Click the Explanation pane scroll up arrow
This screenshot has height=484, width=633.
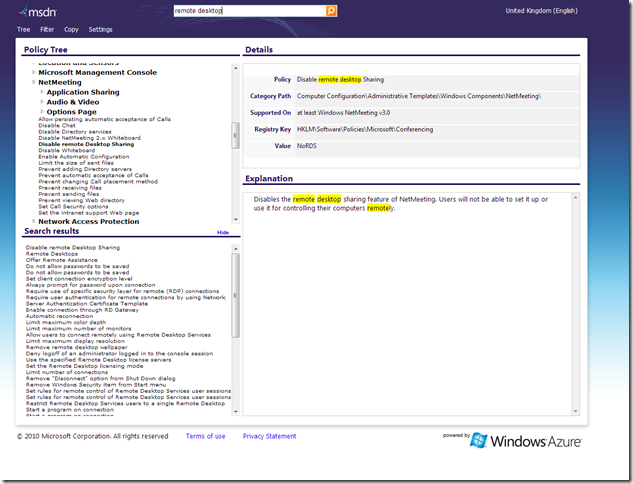575,197
